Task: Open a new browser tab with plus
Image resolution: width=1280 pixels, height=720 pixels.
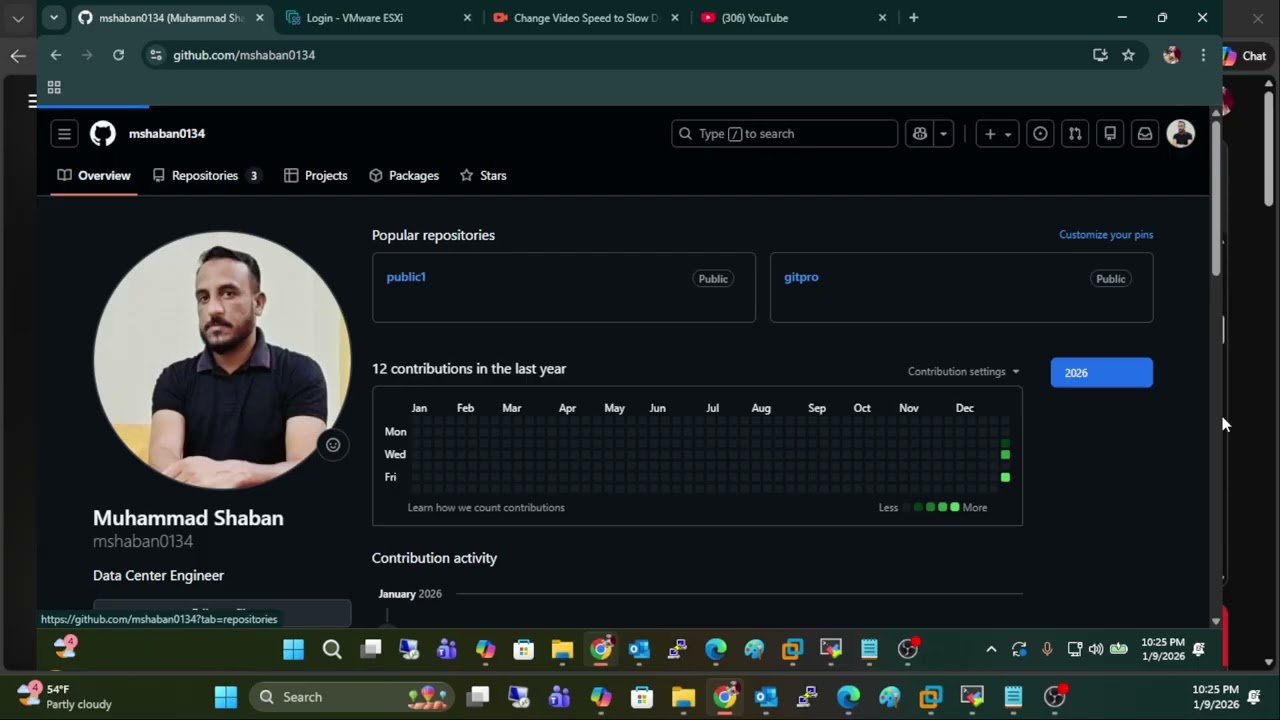Action: click(913, 18)
